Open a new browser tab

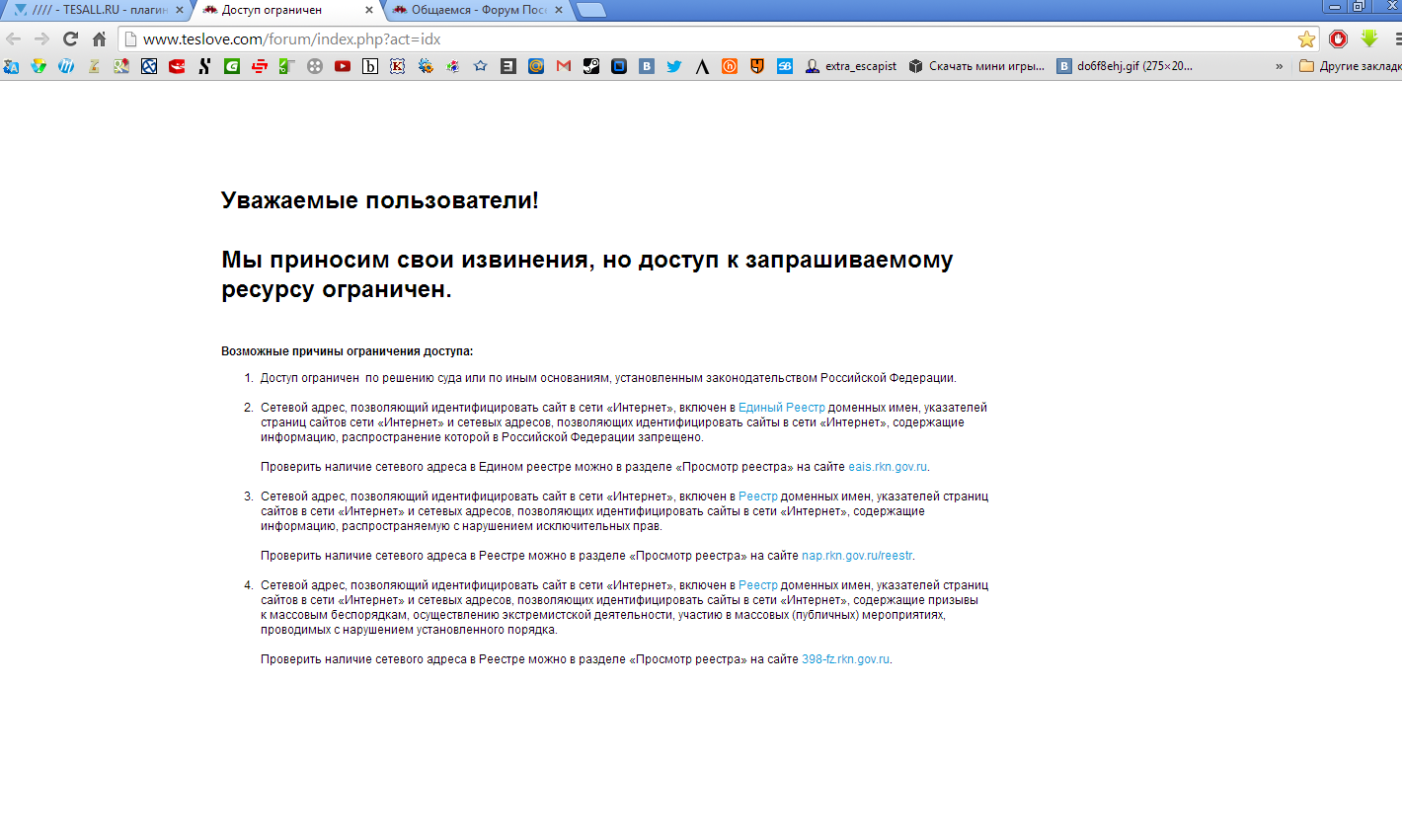(x=590, y=10)
